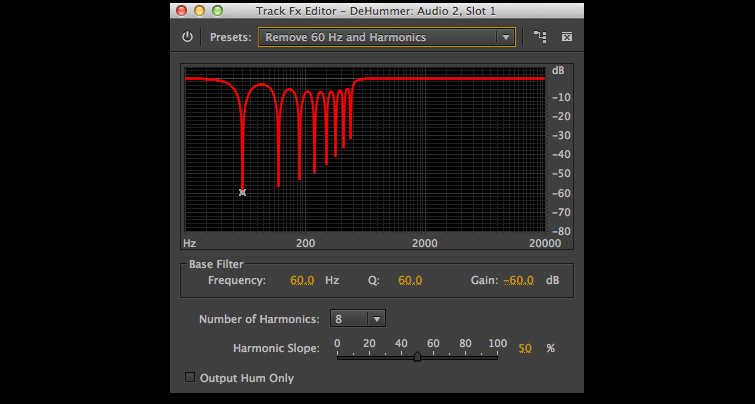Expand the Number of Harmonics dropdown
This screenshot has height=404, width=755.
360,319
